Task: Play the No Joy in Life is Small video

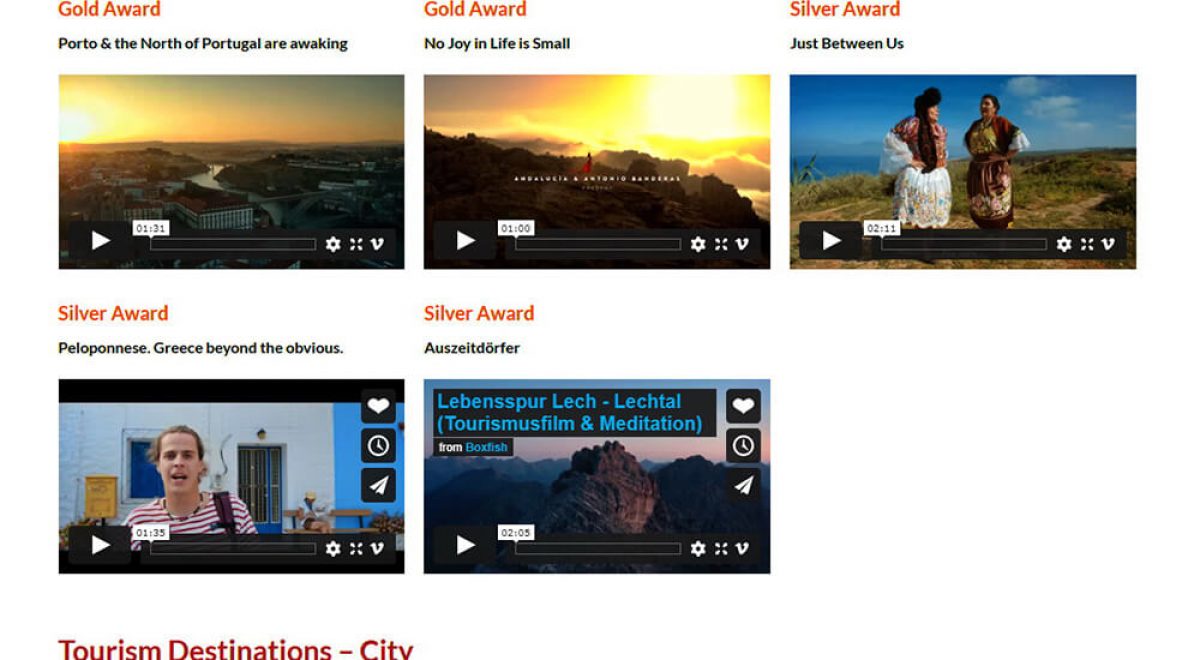Action: click(x=465, y=241)
